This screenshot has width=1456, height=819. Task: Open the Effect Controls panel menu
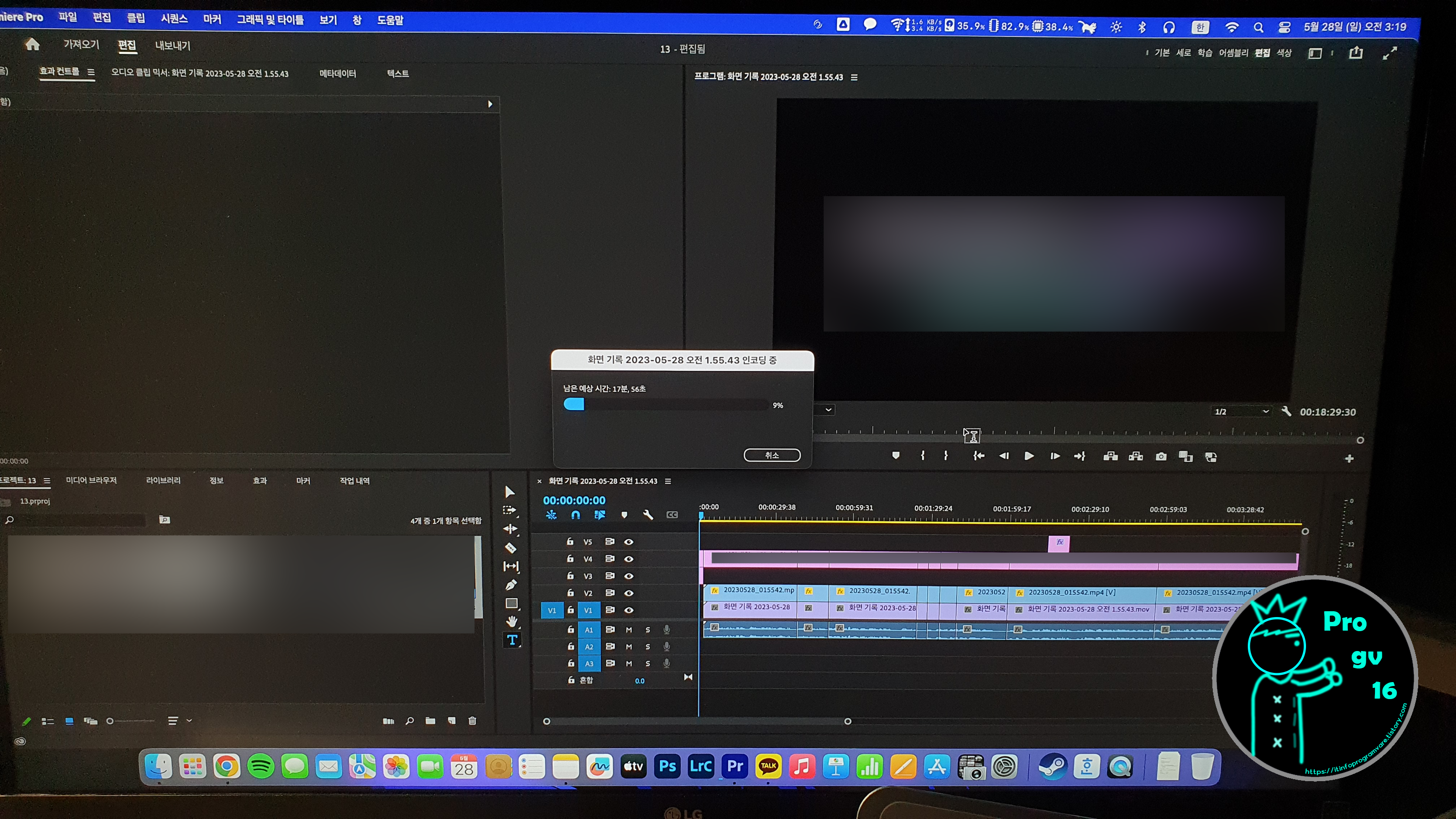tap(91, 72)
